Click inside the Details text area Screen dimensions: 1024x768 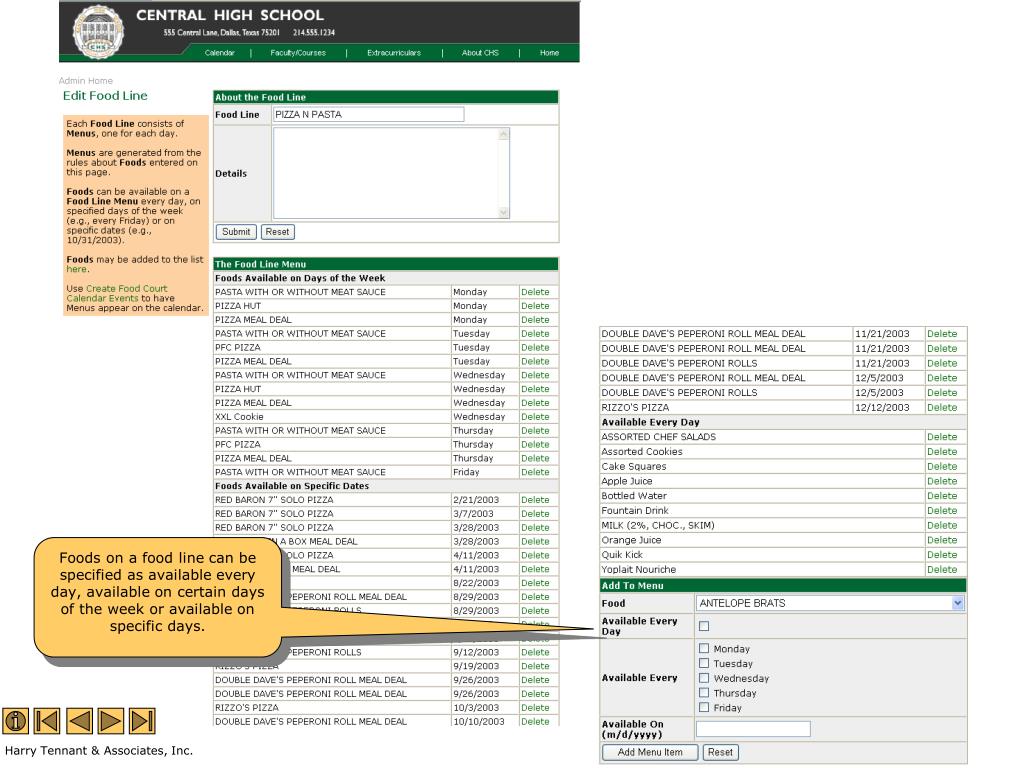pyautogui.click(x=385, y=173)
